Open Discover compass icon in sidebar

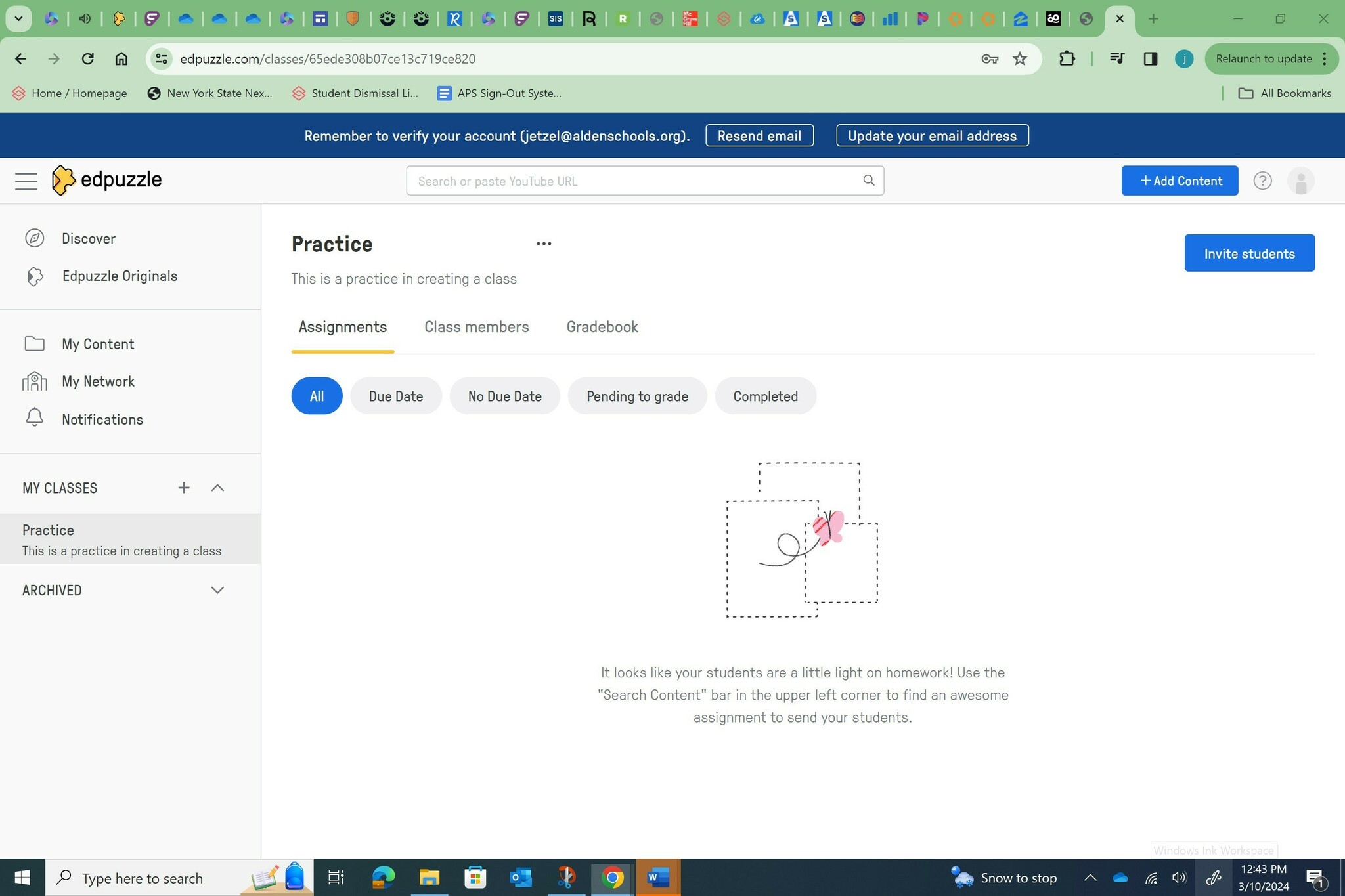[34, 238]
